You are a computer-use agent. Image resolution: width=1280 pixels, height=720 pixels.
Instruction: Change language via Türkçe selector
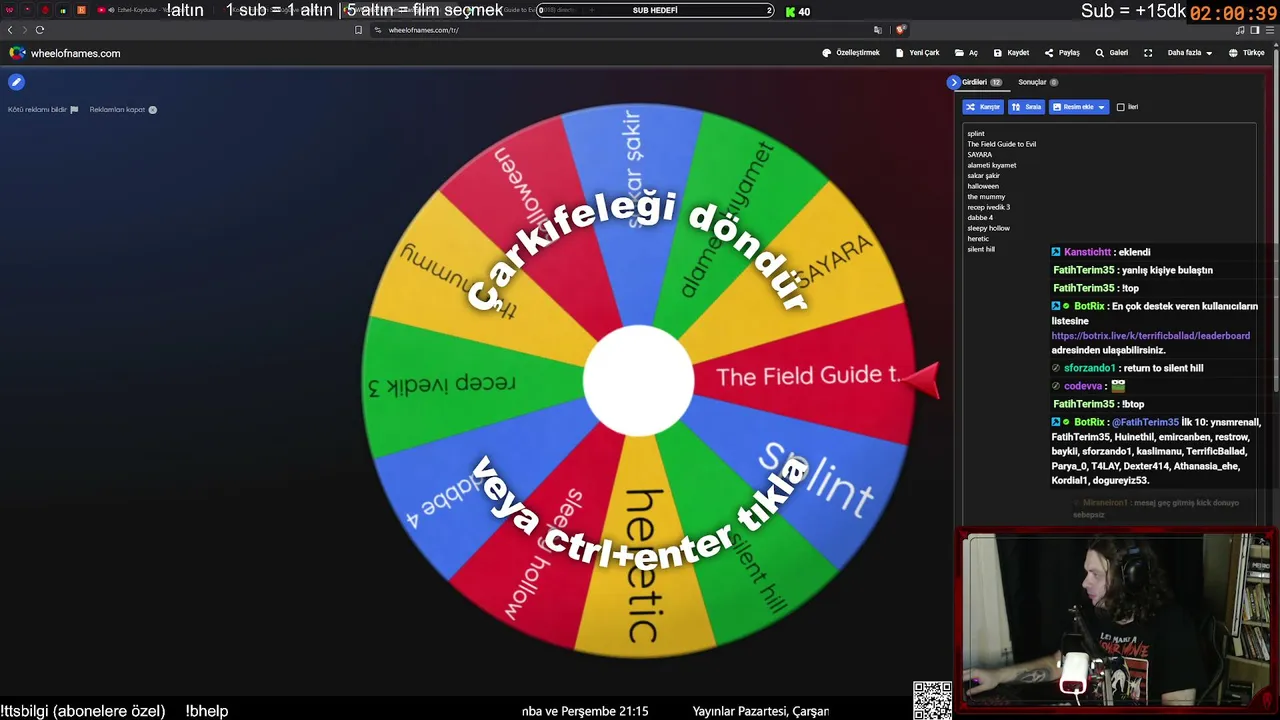point(1247,53)
